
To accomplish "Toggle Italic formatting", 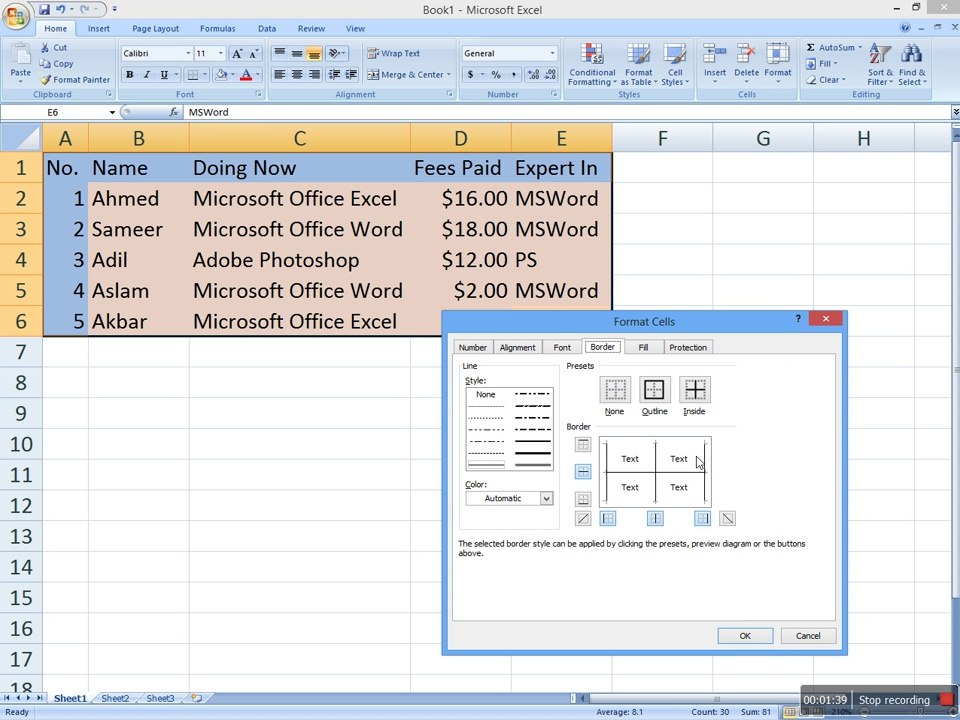I will coord(147,75).
